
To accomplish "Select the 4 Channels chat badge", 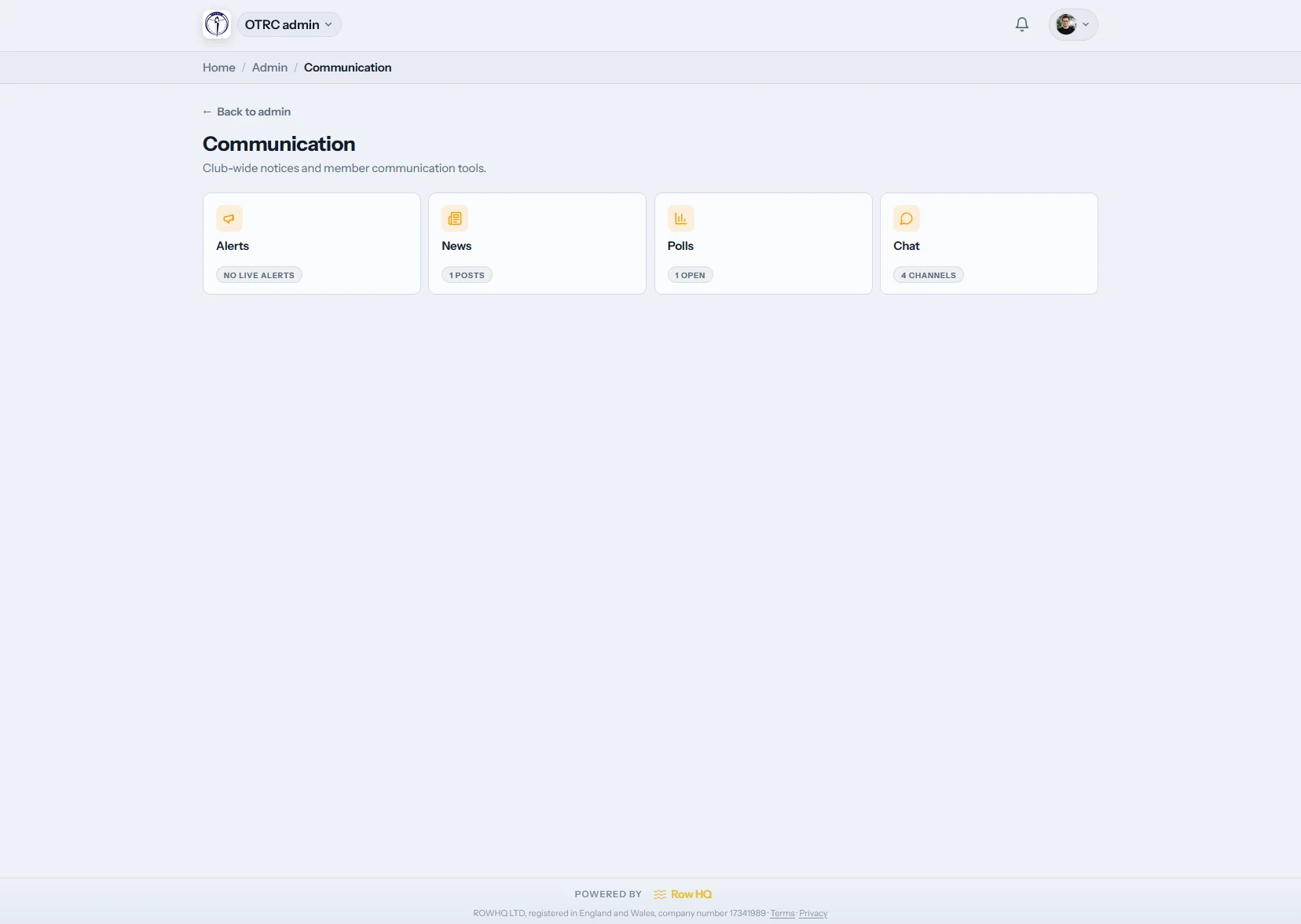I will point(929,275).
